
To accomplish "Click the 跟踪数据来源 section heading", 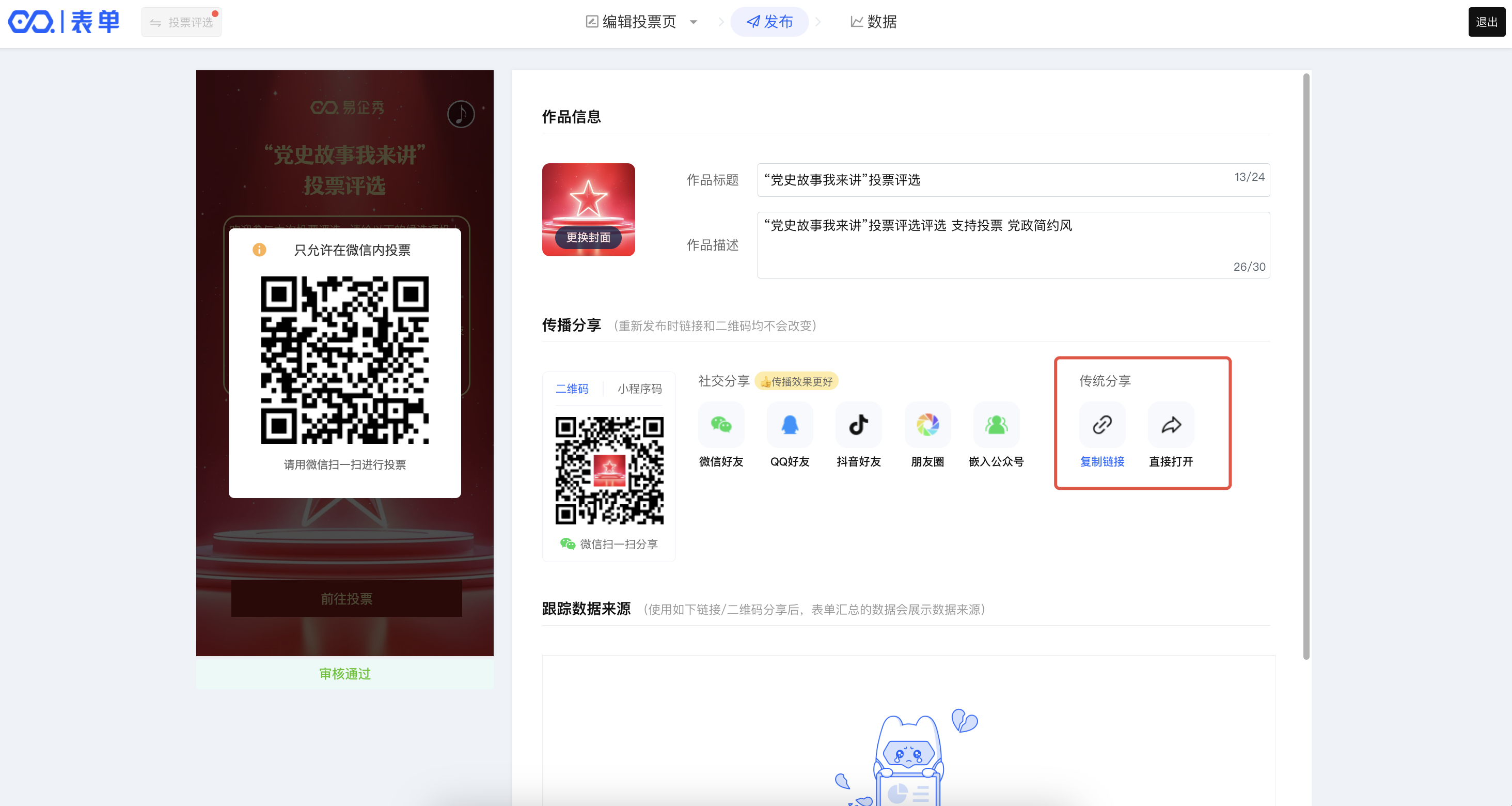I will [x=586, y=609].
